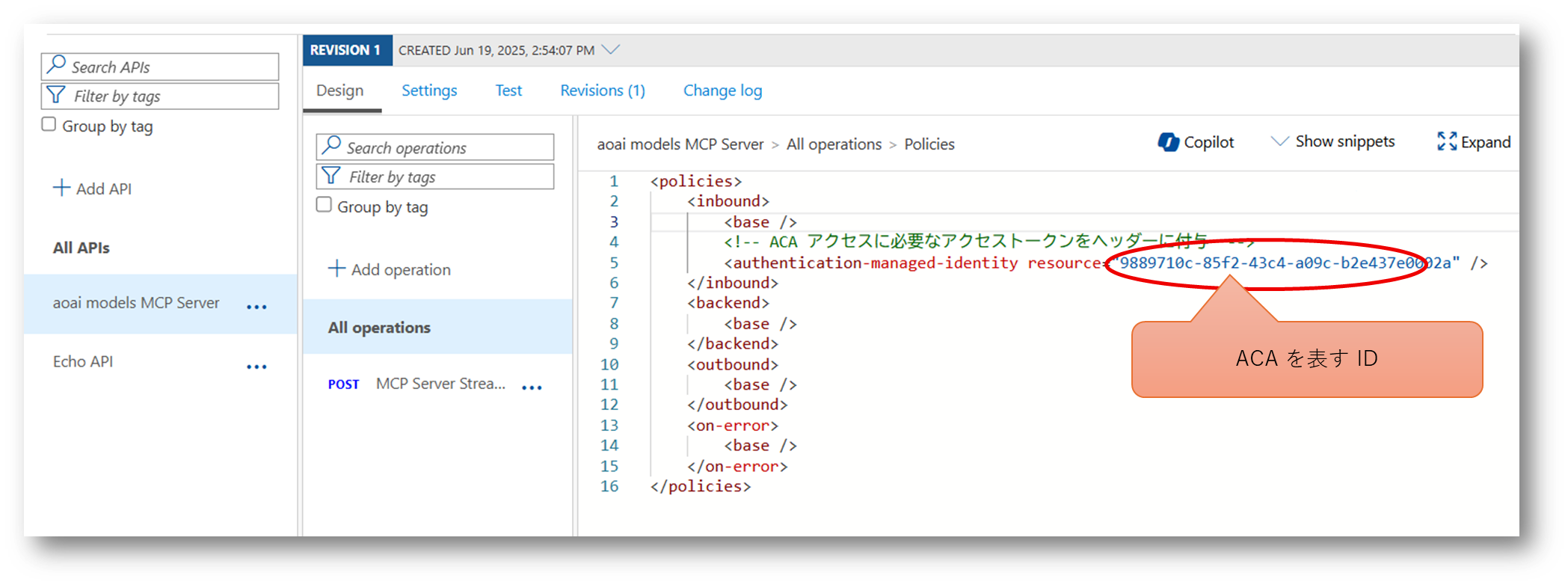Screen dimensions: 1568x585
Task: Click the Policies breadcrumb
Action: [x=929, y=144]
